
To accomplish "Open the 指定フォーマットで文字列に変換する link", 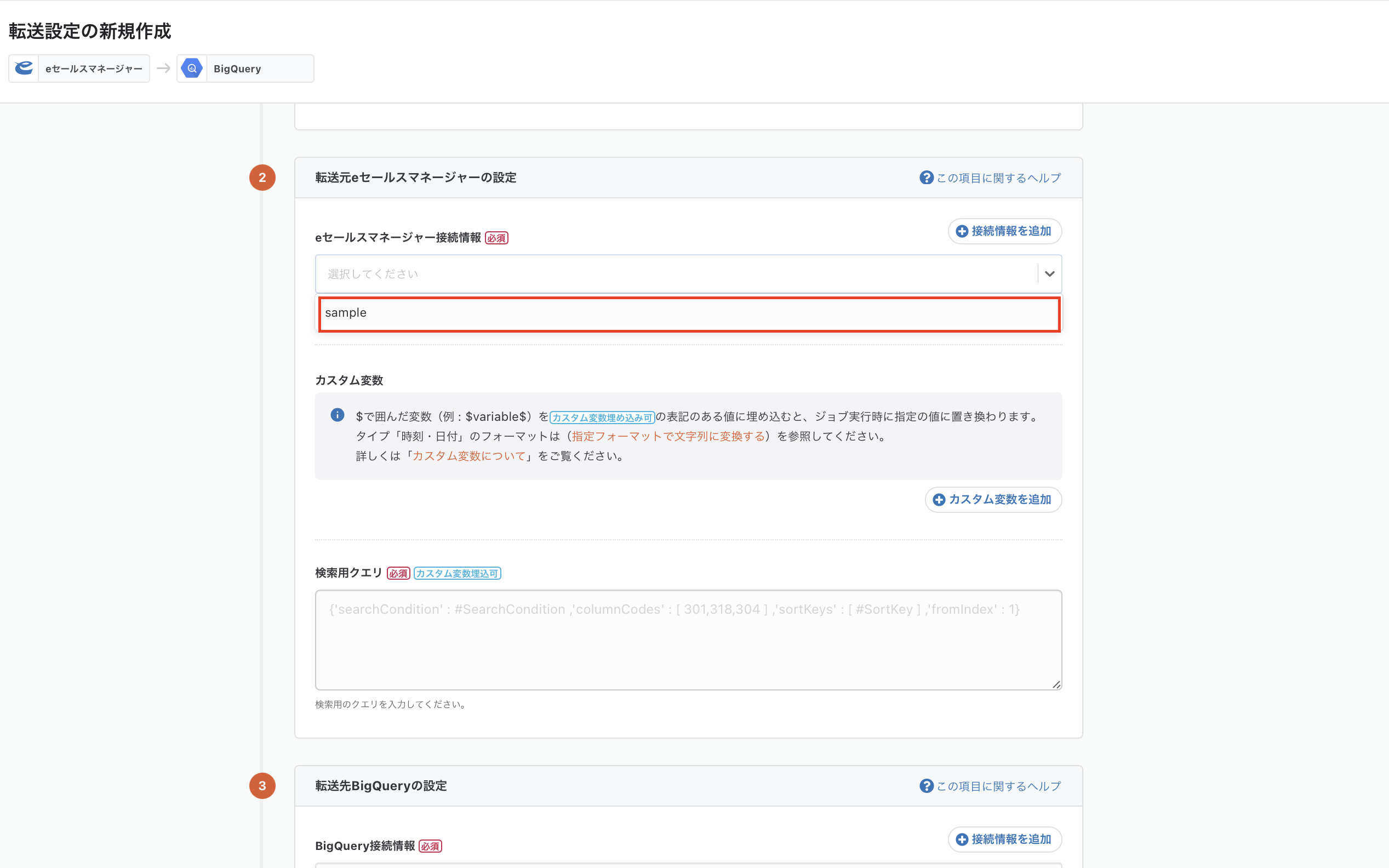I will (x=667, y=436).
